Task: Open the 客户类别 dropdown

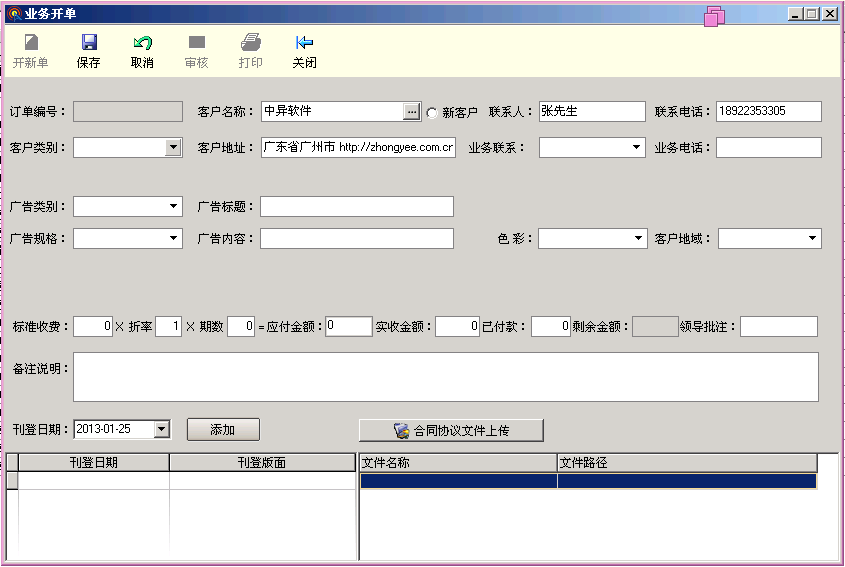Action: click(x=173, y=148)
